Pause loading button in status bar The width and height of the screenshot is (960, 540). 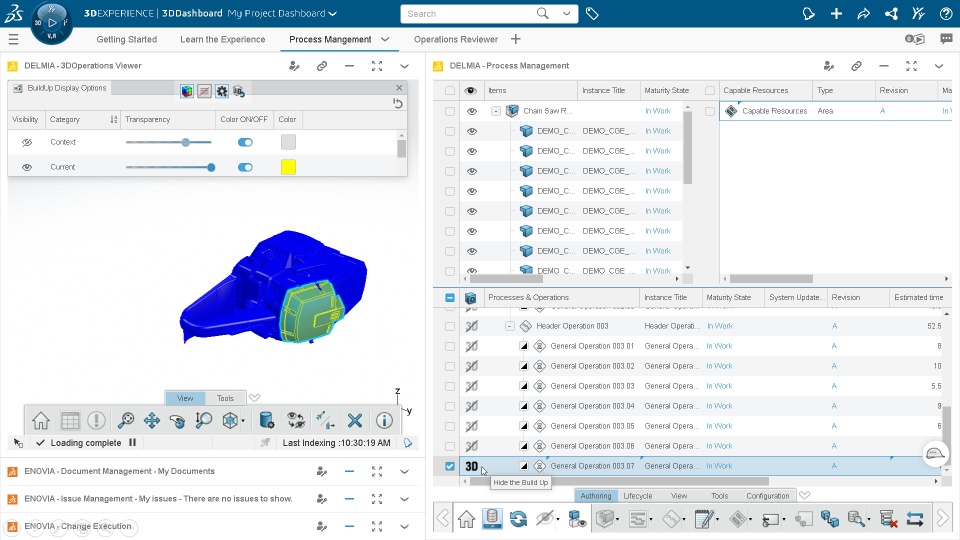tap(132, 443)
